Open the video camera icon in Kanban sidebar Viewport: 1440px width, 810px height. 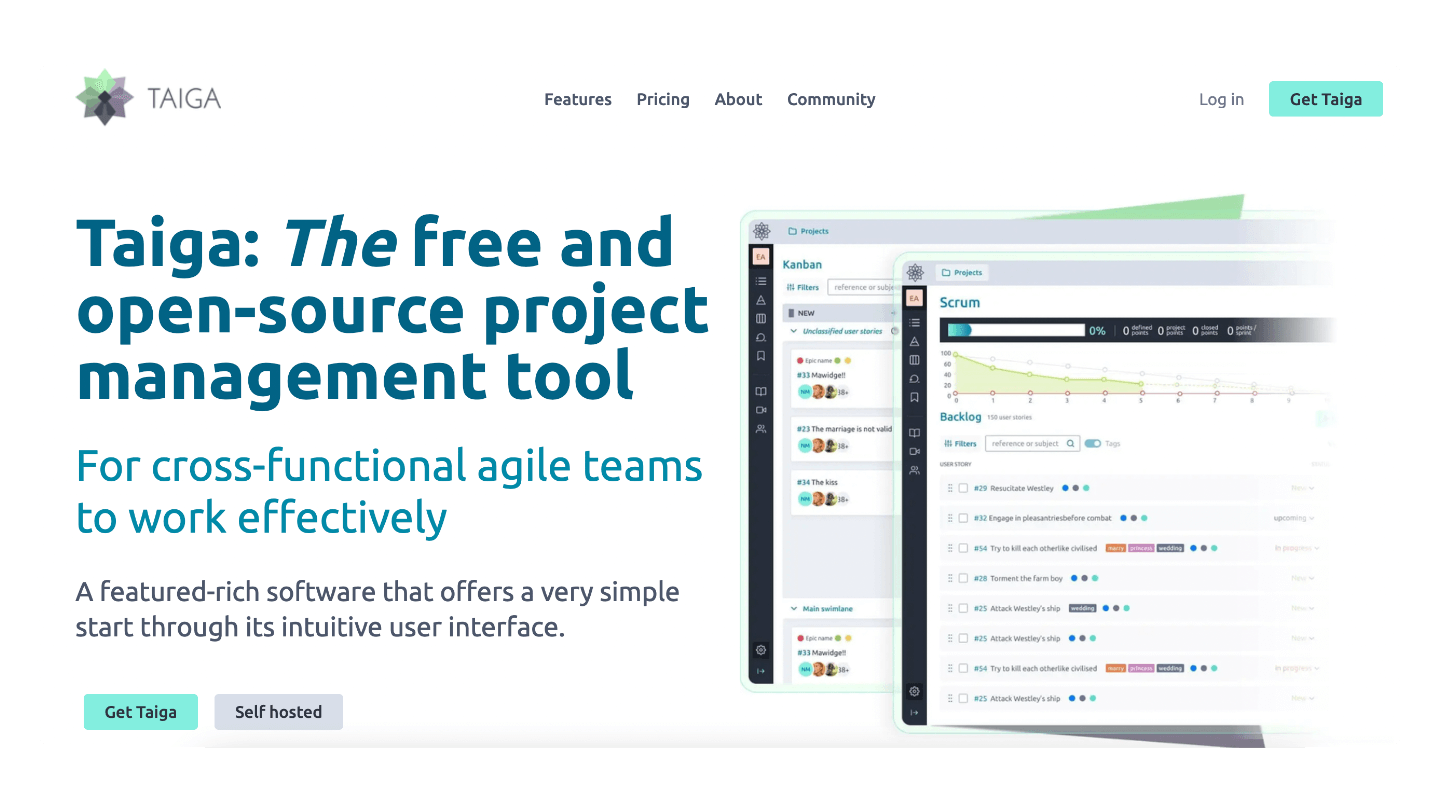click(x=761, y=410)
